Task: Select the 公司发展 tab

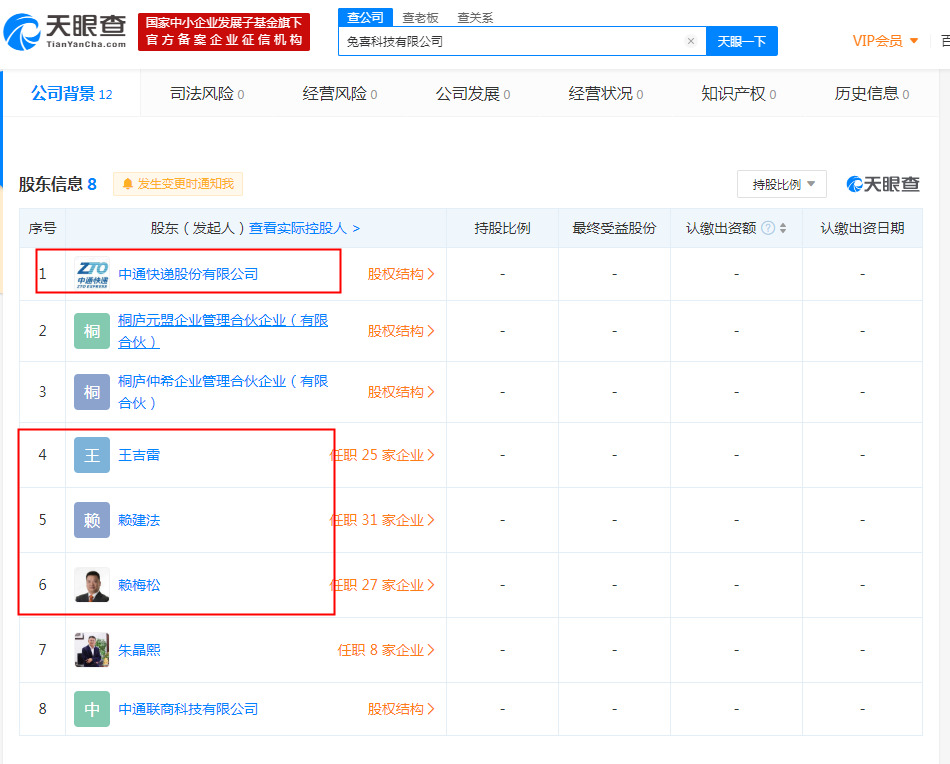Action: [473, 93]
